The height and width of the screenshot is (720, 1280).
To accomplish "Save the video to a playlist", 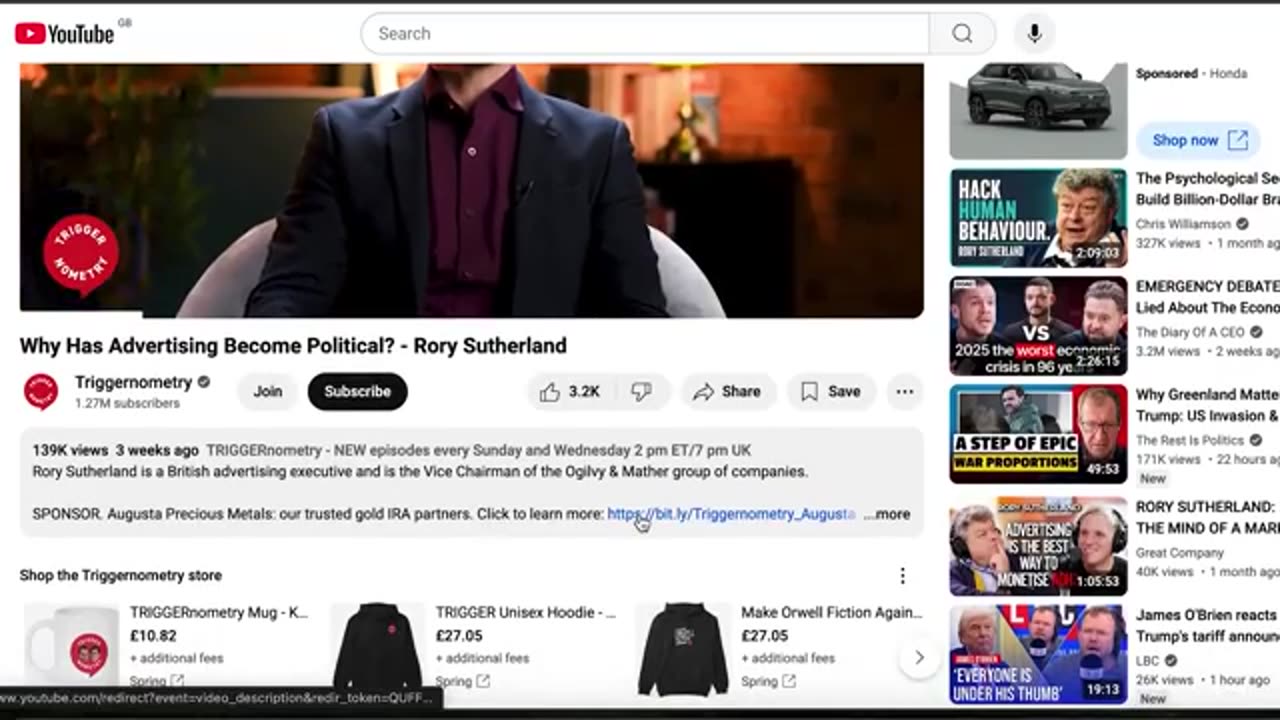I will click(831, 392).
